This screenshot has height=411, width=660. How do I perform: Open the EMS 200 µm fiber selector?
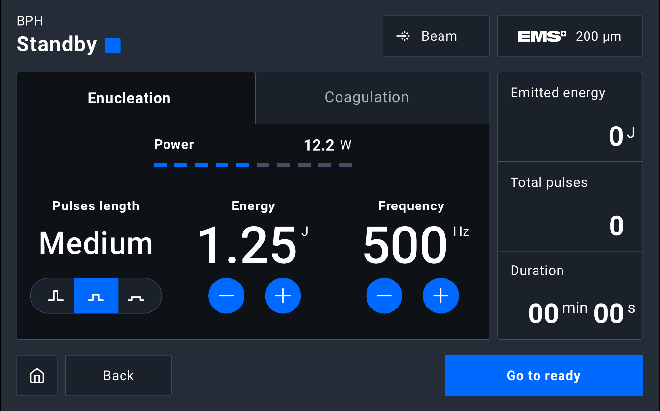(570, 36)
